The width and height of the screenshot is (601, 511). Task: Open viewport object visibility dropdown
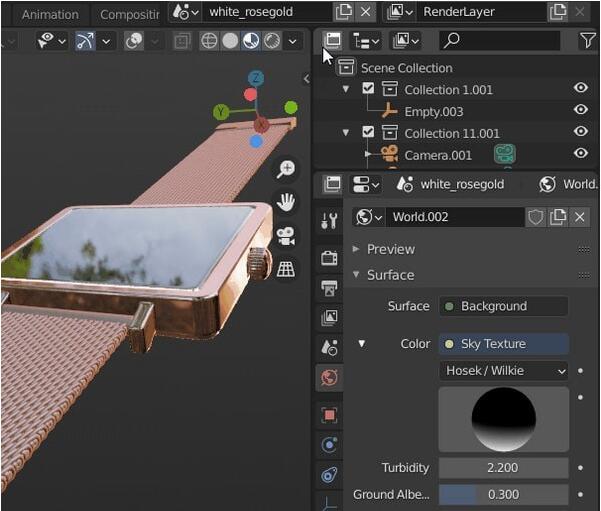coord(52,41)
